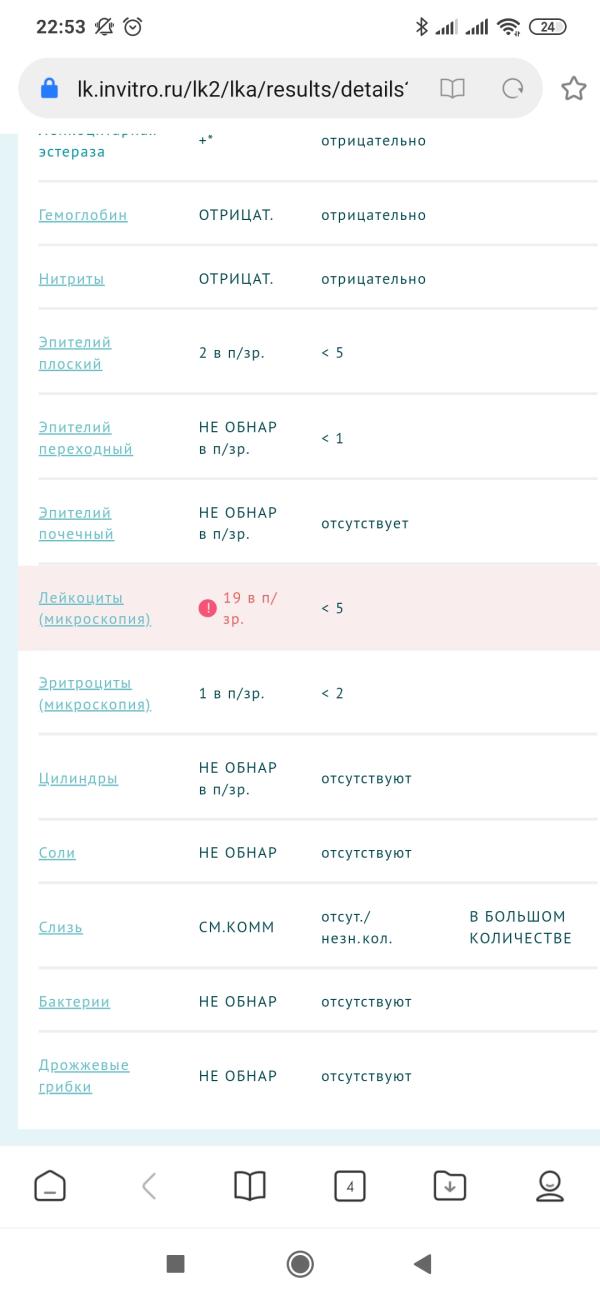Open the Лейкоциты (микроскопия) link
The height and width of the screenshot is (1299, 600).
click(x=94, y=608)
